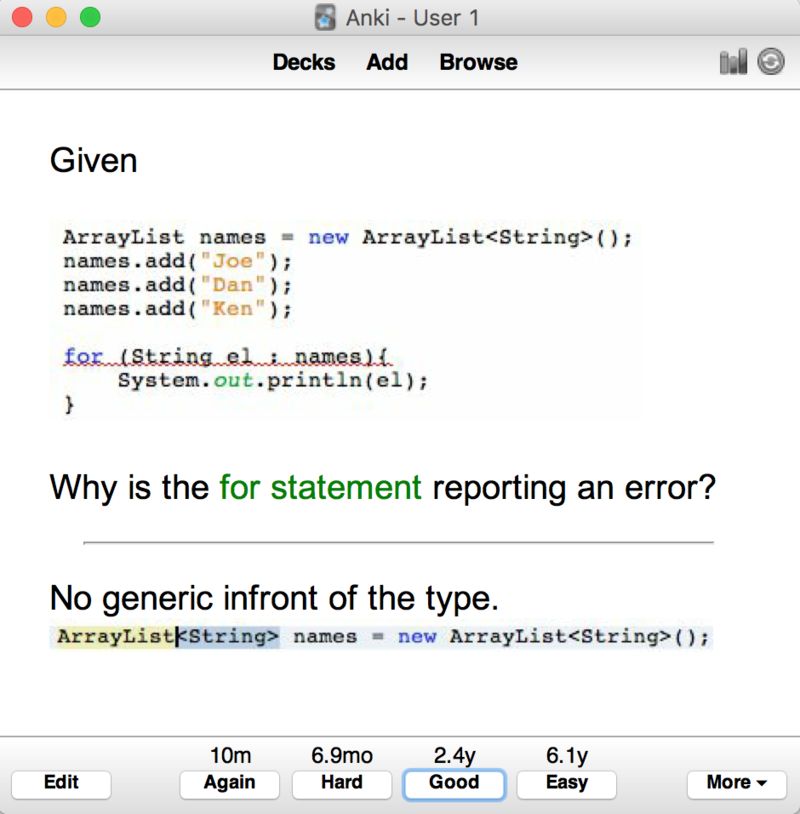Maximize the window using green button
The height and width of the screenshot is (814, 800).
click(90, 17)
